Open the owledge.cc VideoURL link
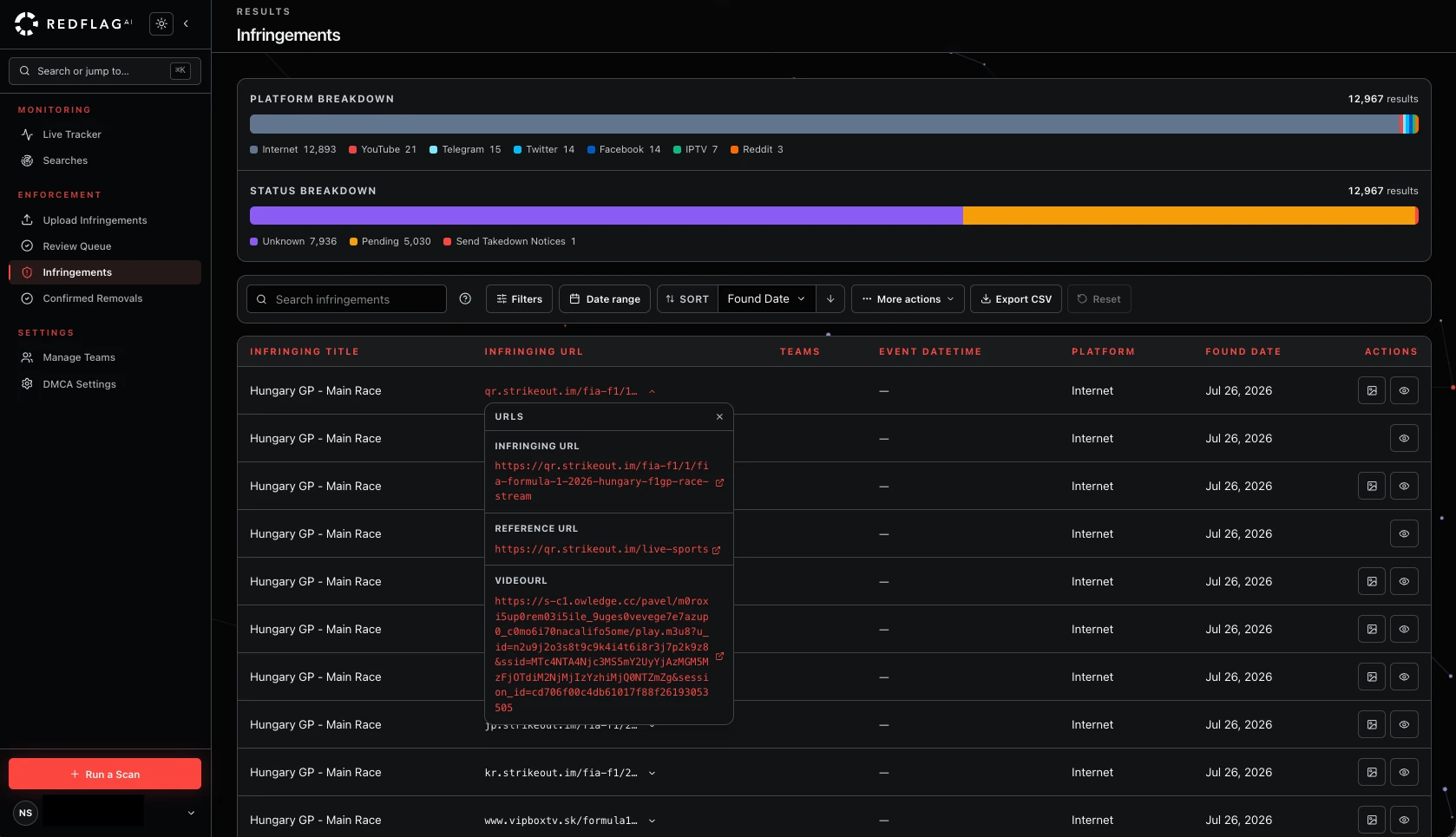The image size is (1456, 837). point(601,655)
